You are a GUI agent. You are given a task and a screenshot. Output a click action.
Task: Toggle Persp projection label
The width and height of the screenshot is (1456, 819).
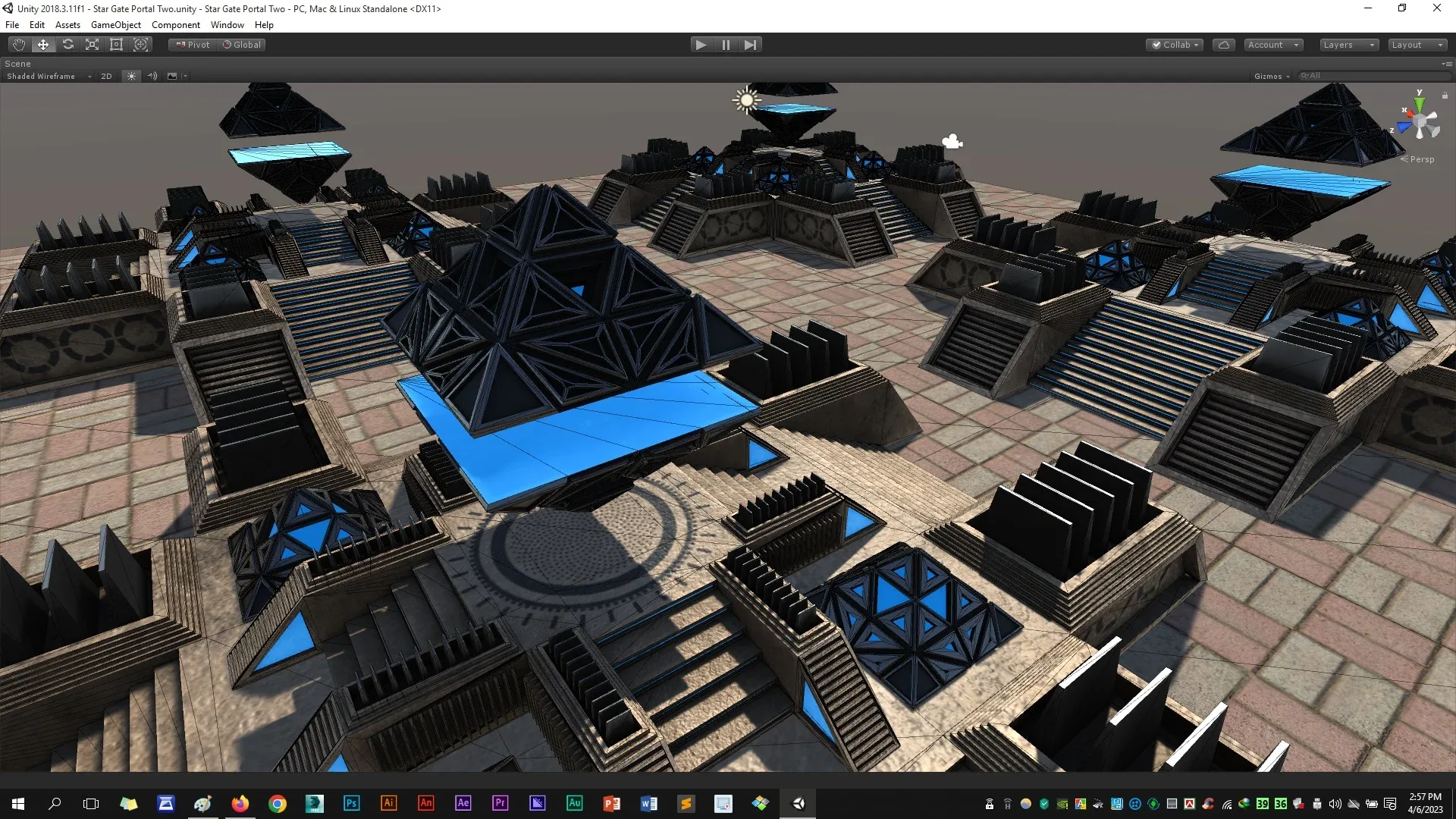pos(1417,159)
